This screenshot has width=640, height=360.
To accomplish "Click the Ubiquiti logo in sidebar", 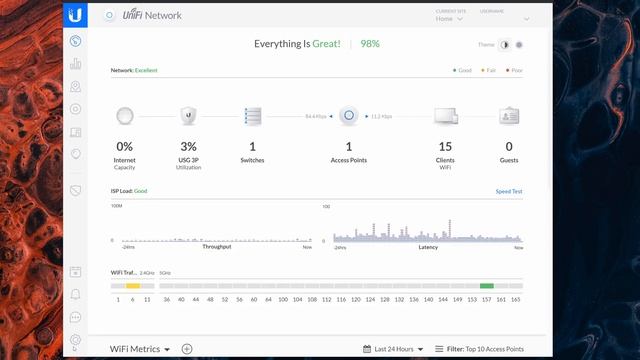I will (x=75, y=15).
